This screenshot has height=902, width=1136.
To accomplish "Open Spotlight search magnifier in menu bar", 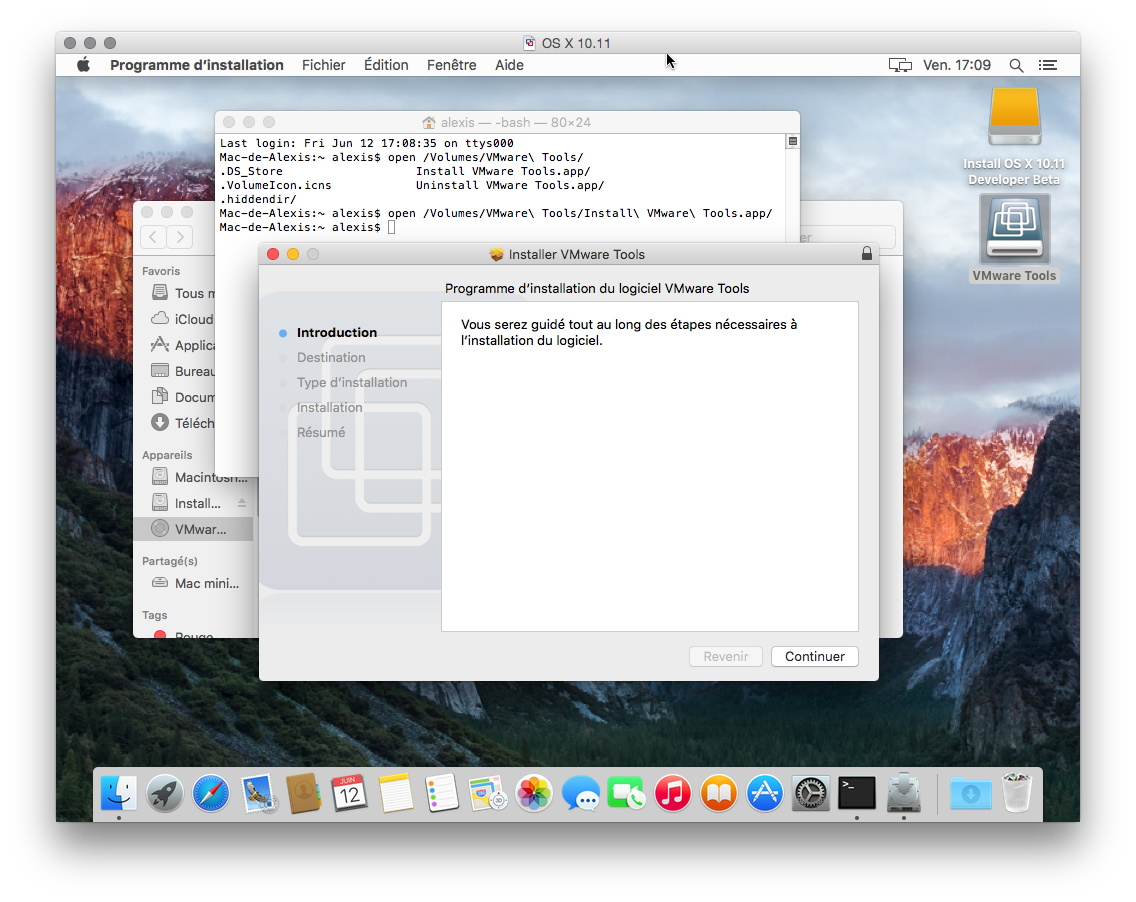I will [x=1016, y=65].
